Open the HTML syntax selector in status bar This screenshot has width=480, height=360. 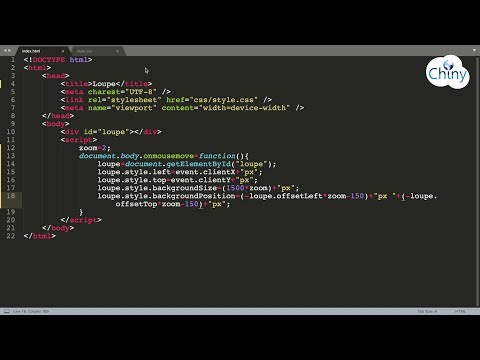pyautogui.click(x=460, y=311)
